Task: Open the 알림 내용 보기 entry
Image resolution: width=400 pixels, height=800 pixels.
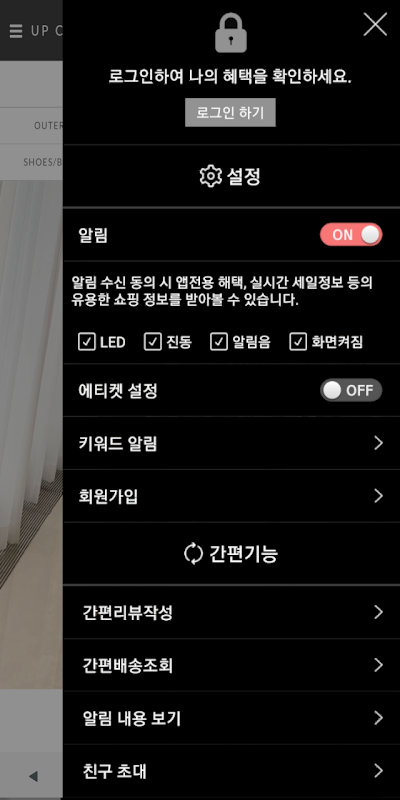Action: pos(232,718)
